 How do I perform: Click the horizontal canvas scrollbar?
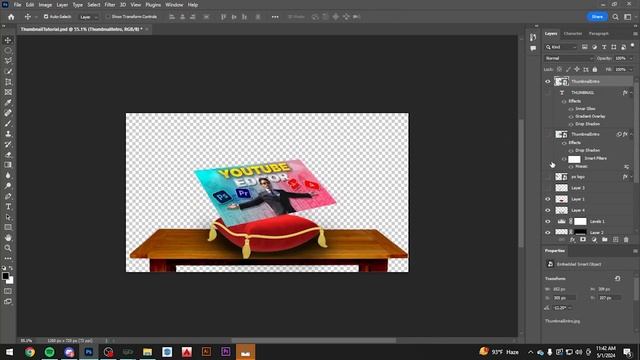click(313, 340)
